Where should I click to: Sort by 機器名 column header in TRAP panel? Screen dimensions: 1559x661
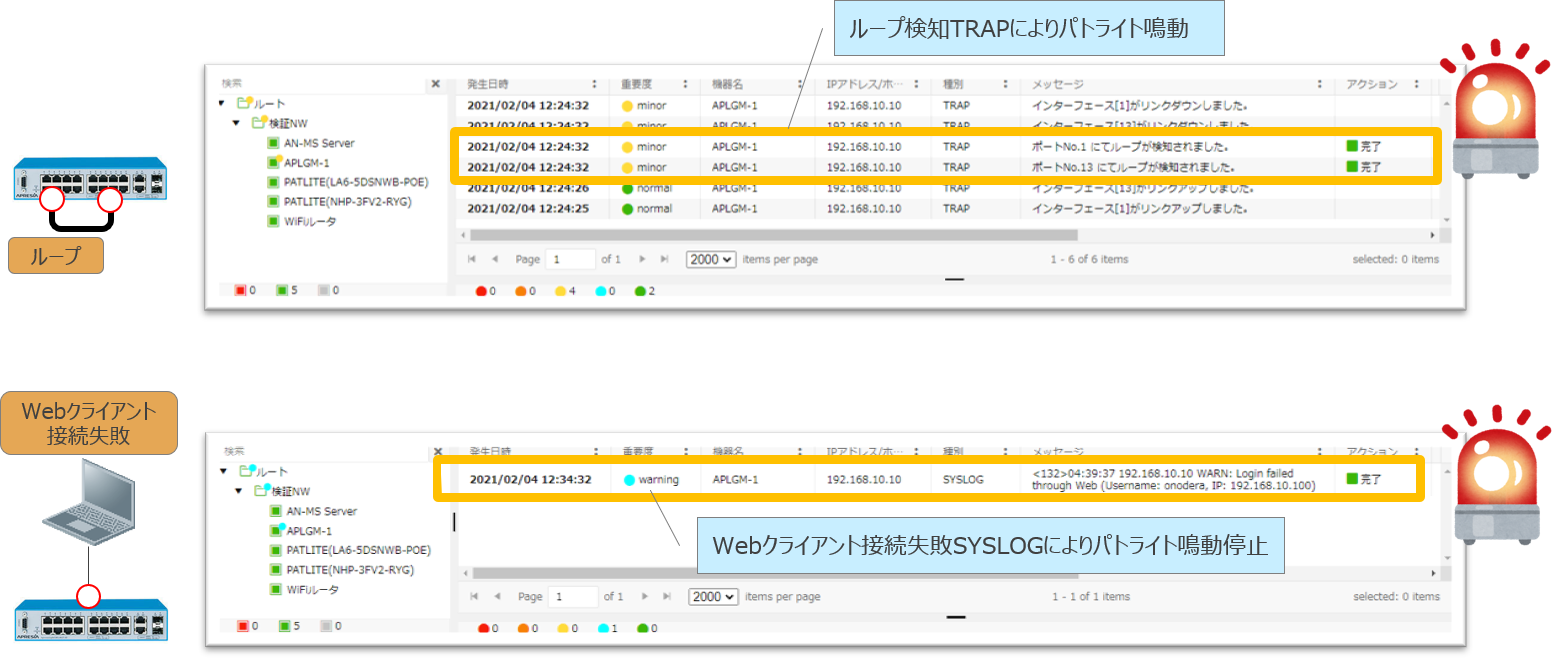[x=727, y=85]
